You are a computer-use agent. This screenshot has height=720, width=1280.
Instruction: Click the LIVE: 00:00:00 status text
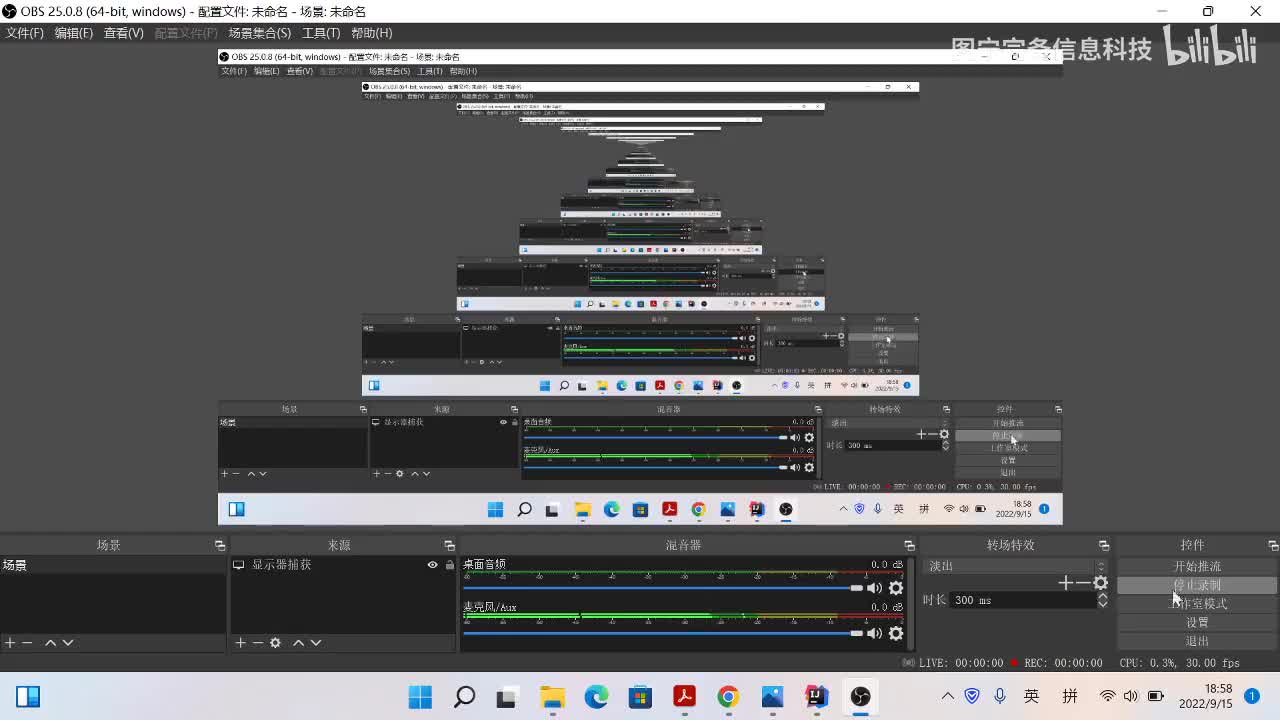[x=961, y=663]
